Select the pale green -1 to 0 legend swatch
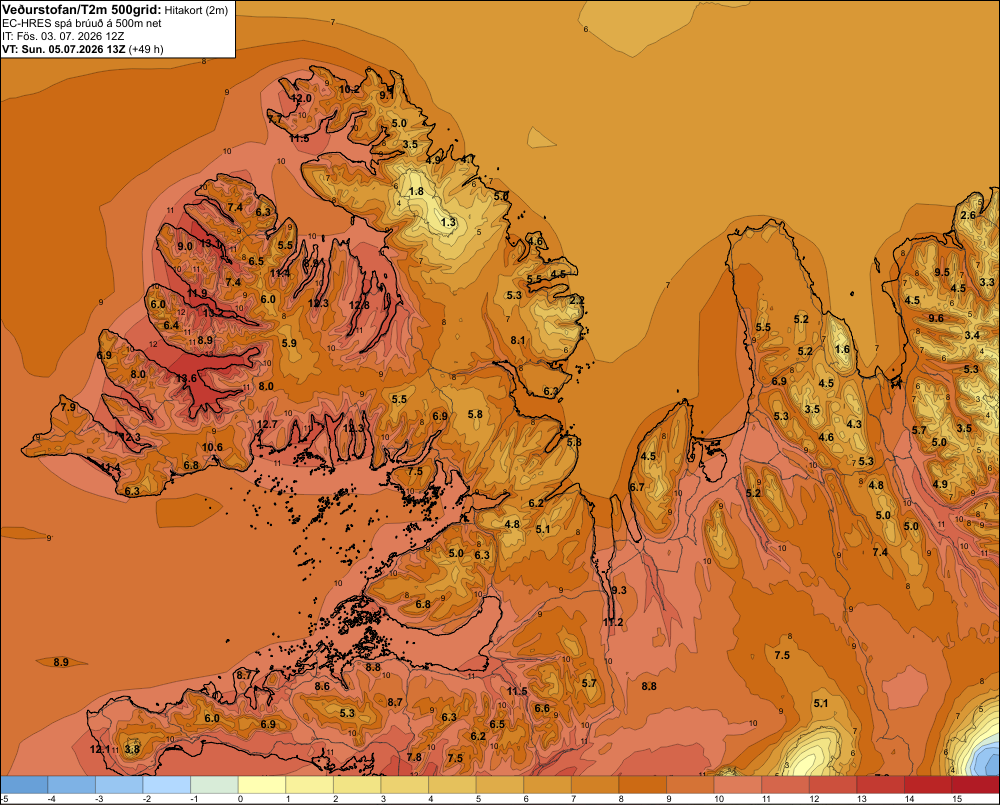Screen dimensions: 1000x805 (x=214, y=785)
